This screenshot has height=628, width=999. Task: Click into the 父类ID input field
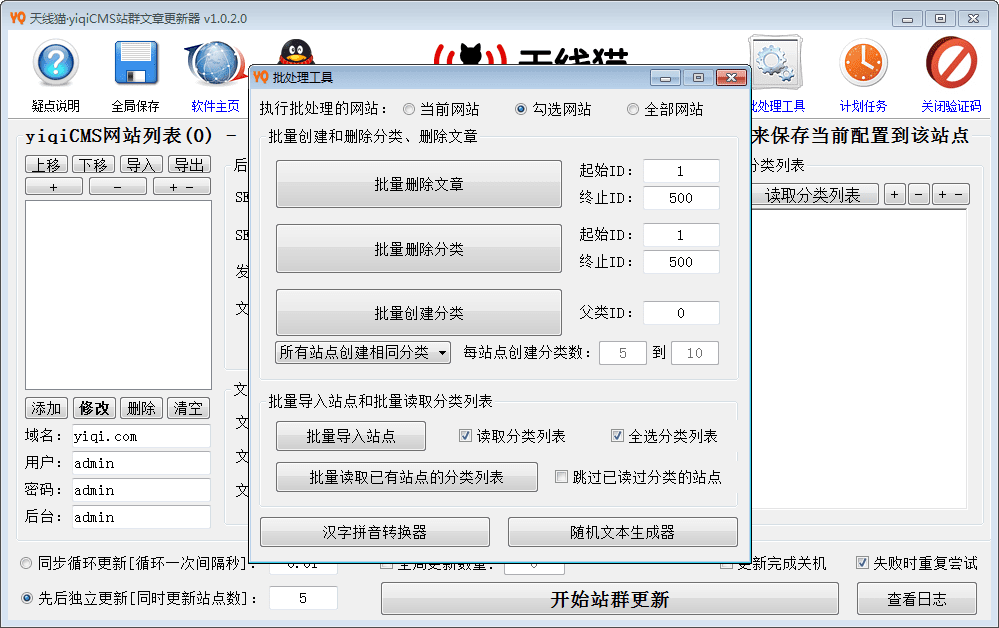click(681, 313)
